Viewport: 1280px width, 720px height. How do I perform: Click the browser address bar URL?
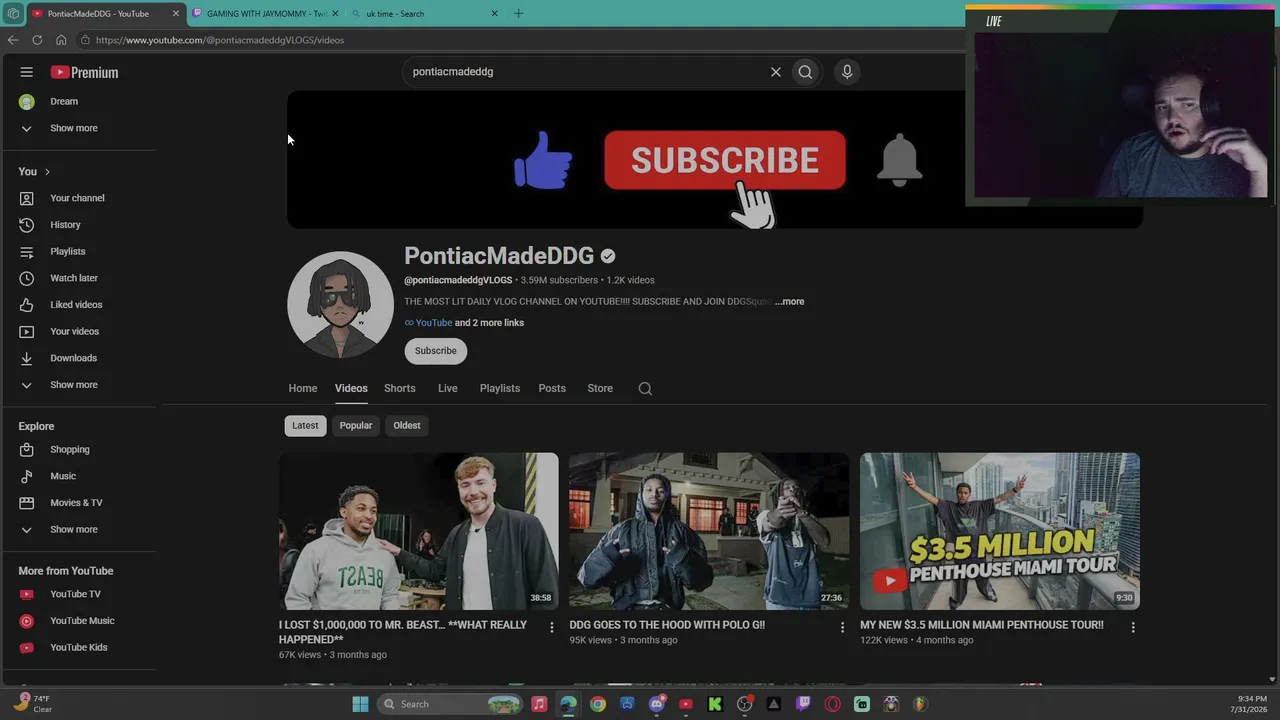point(220,40)
